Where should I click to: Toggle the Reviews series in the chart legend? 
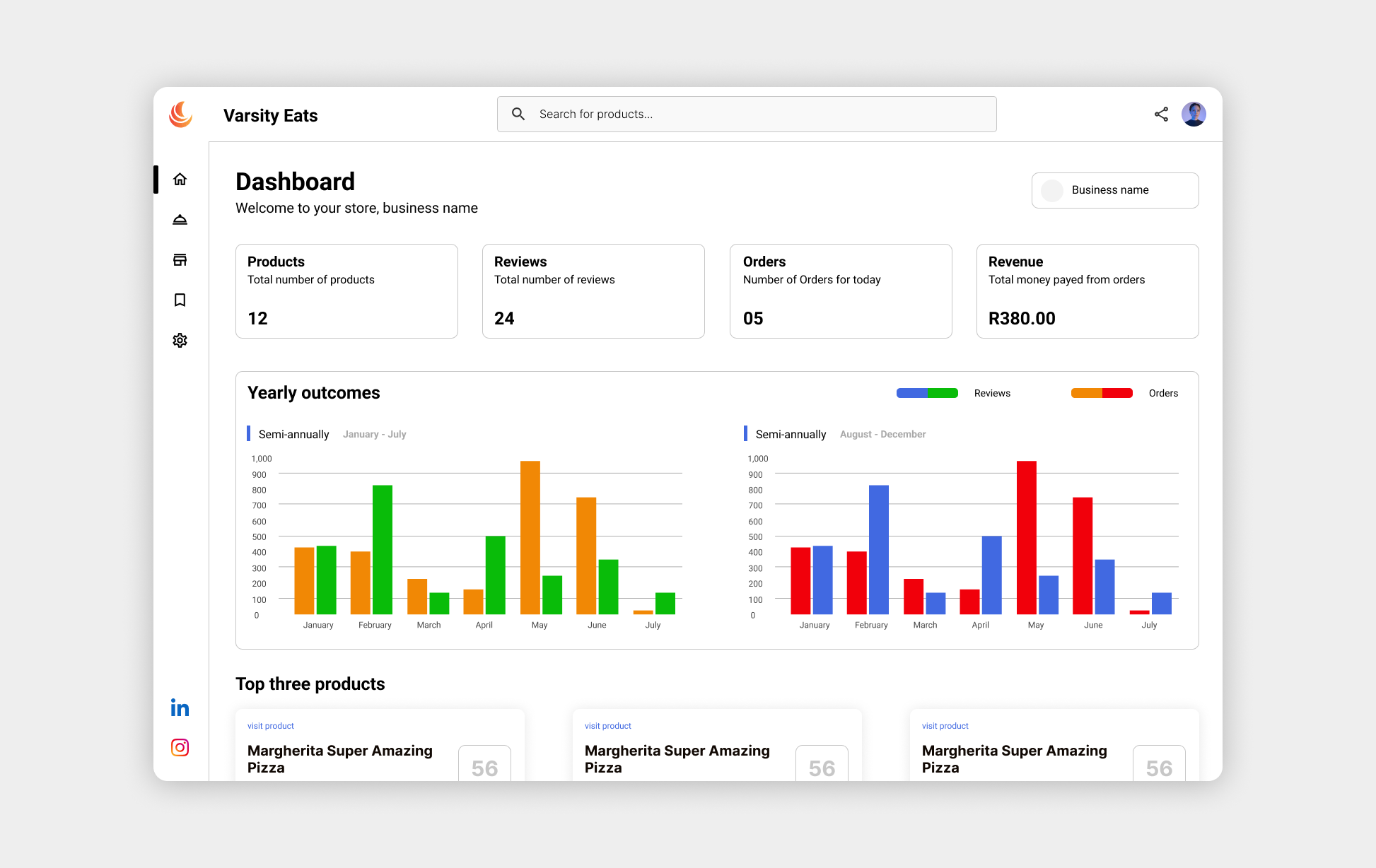(x=992, y=393)
